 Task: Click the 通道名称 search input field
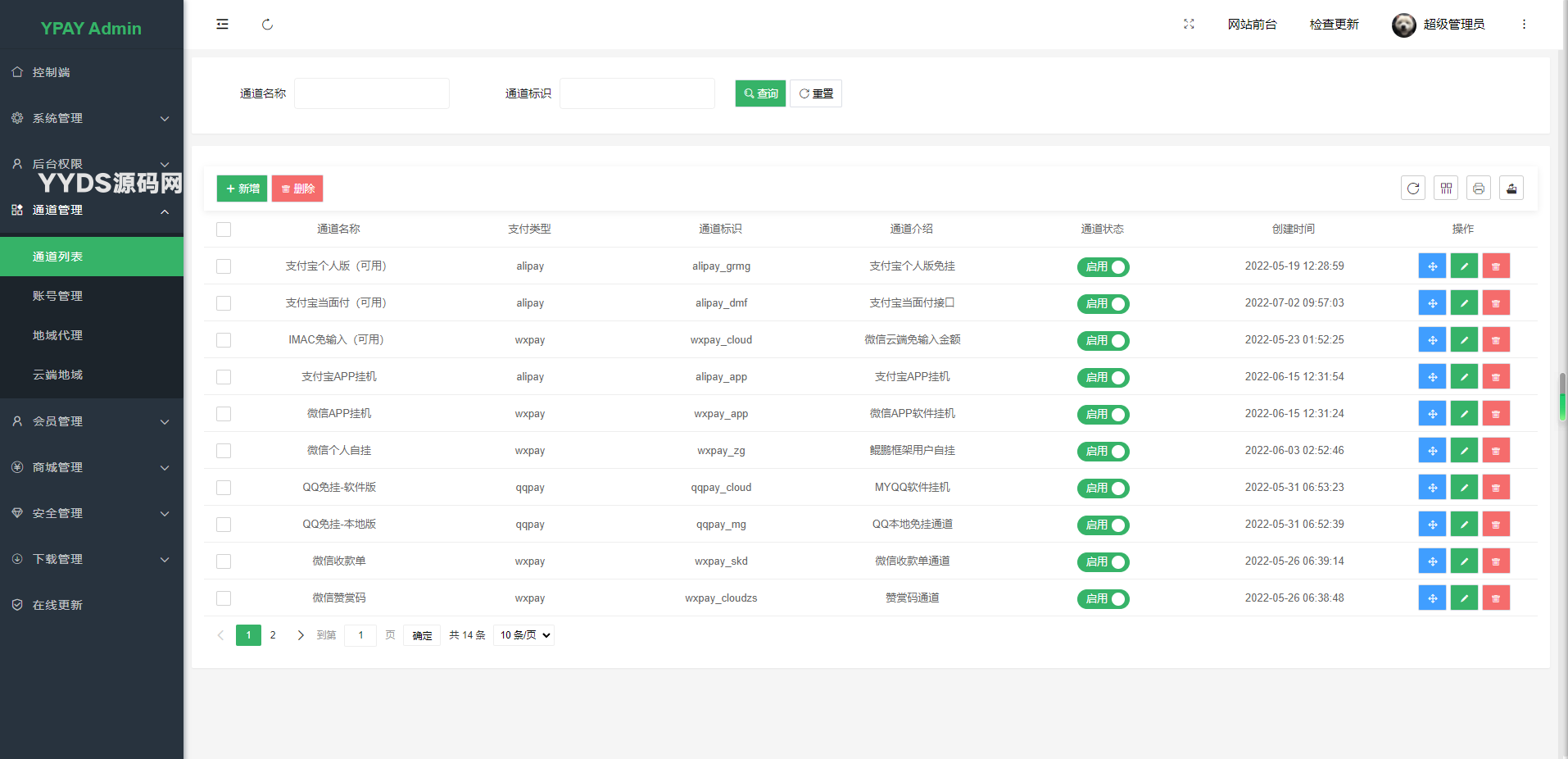point(372,93)
